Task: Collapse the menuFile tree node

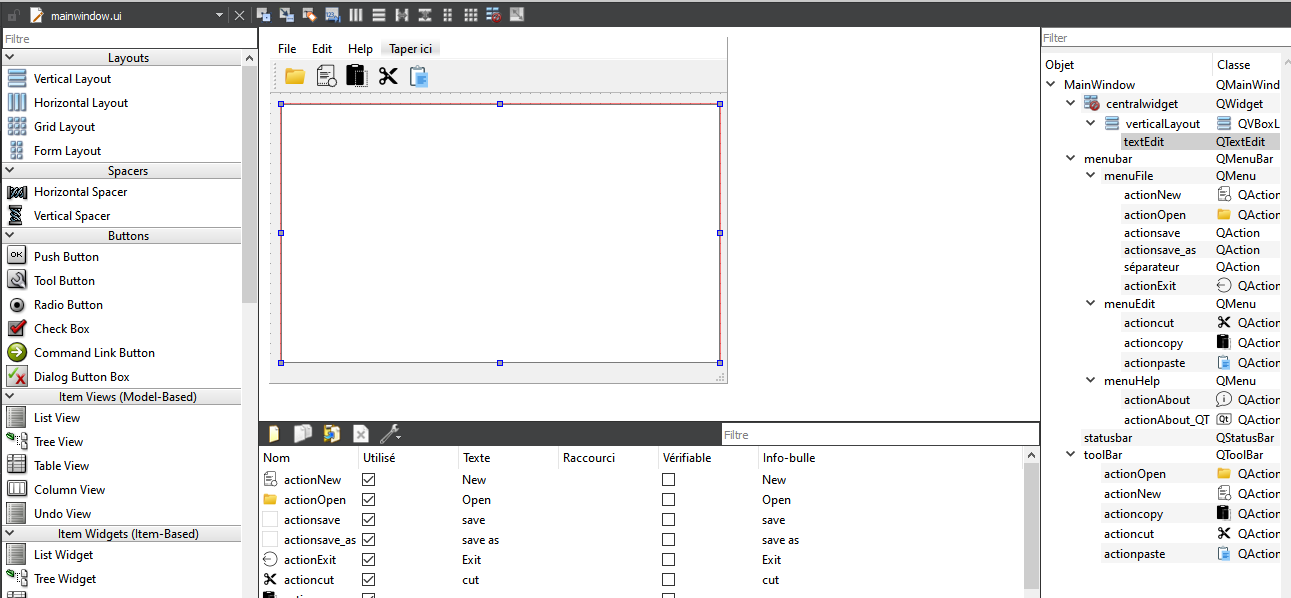Action: pyautogui.click(x=1091, y=175)
